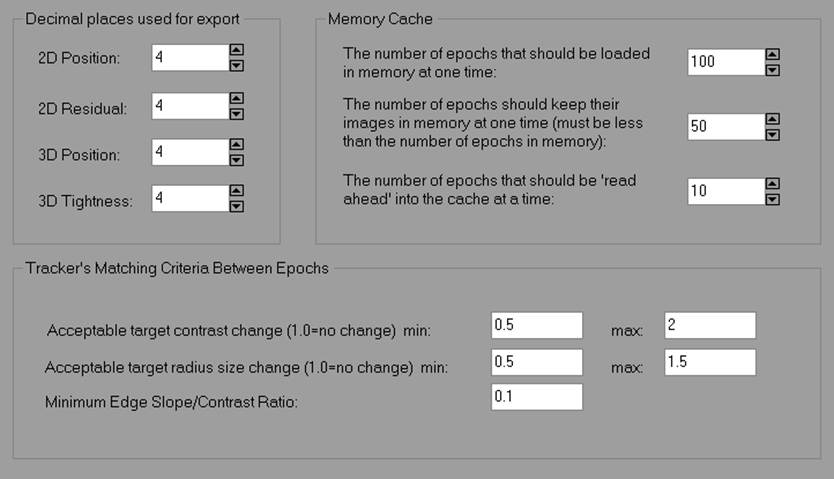Screen dimensions: 834x479
Task: Increase epochs loaded in memory value
Action: point(772,55)
